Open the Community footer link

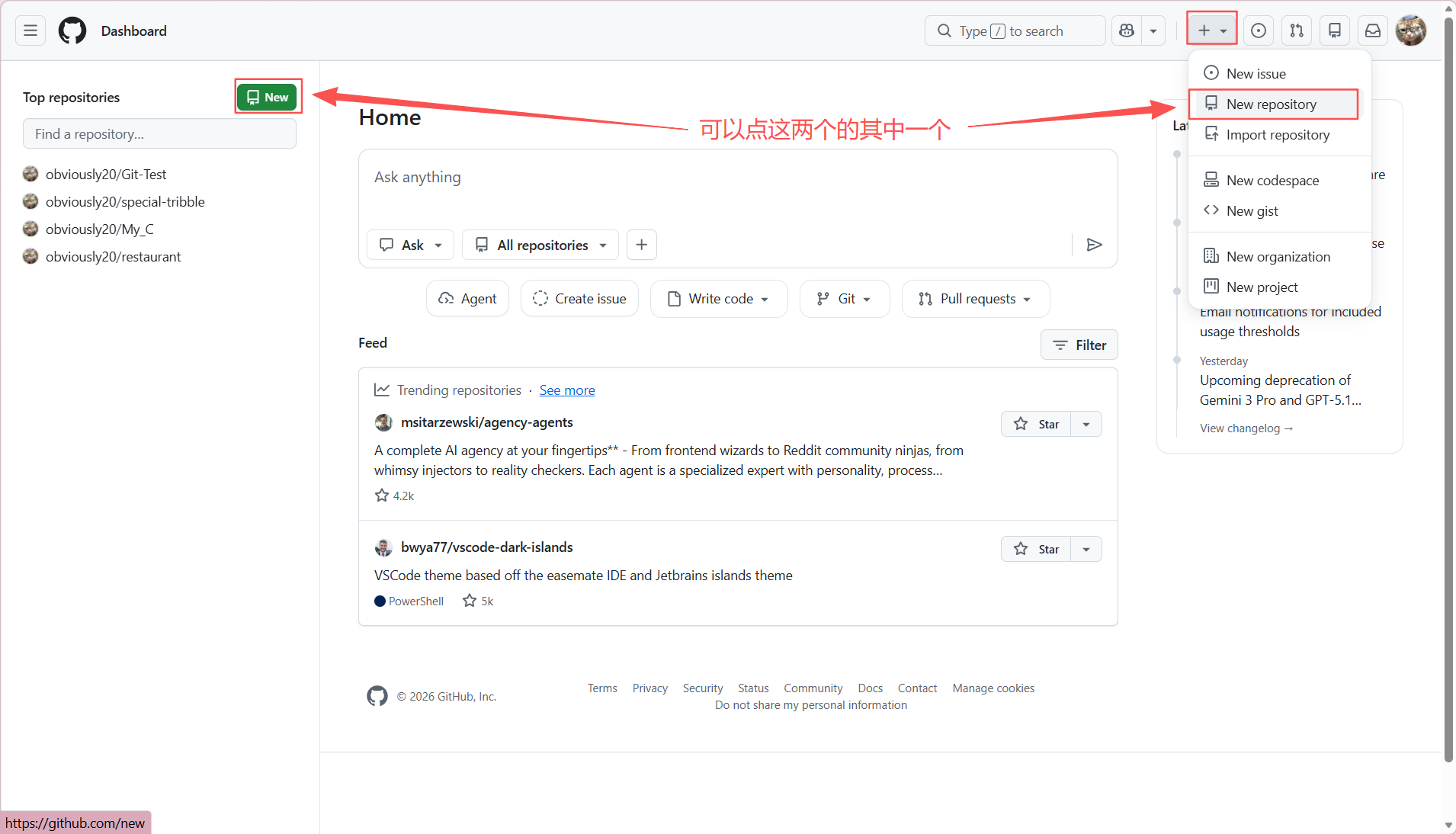tap(813, 688)
